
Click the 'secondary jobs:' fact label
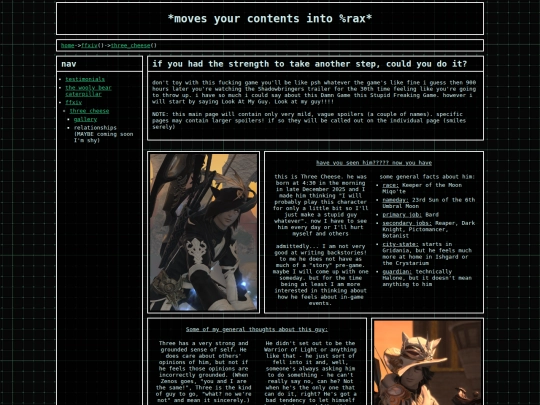(x=407, y=223)
